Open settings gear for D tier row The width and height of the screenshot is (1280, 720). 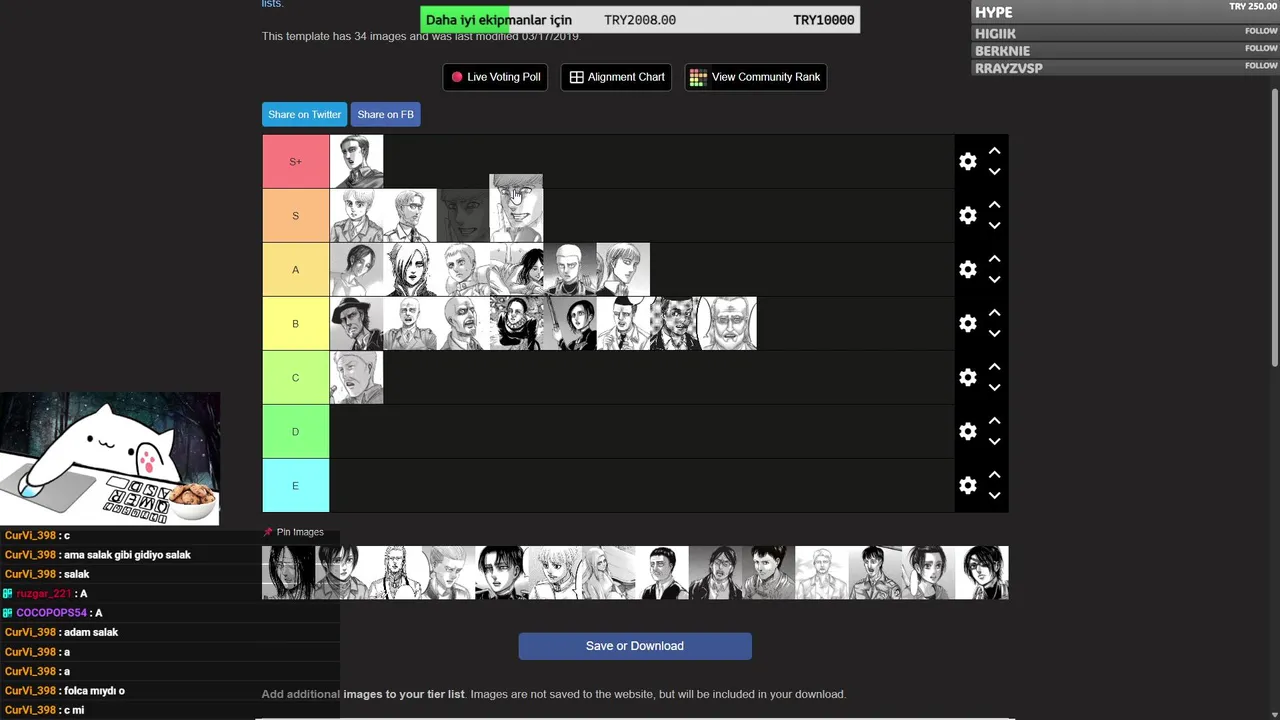coord(967,431)
